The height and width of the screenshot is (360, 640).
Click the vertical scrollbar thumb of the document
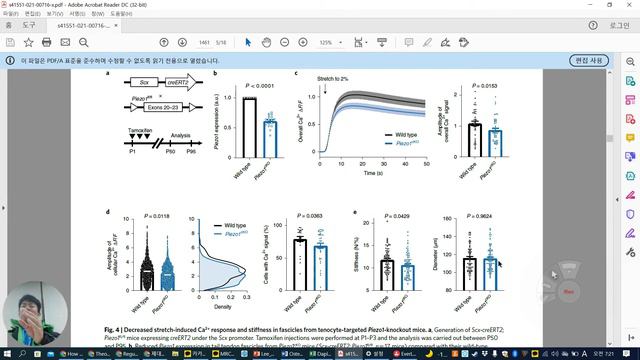[x=610, y=138]
